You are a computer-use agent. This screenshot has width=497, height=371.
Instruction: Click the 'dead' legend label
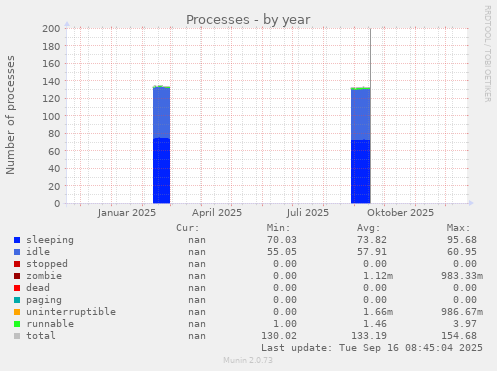(x=38, y=288)
